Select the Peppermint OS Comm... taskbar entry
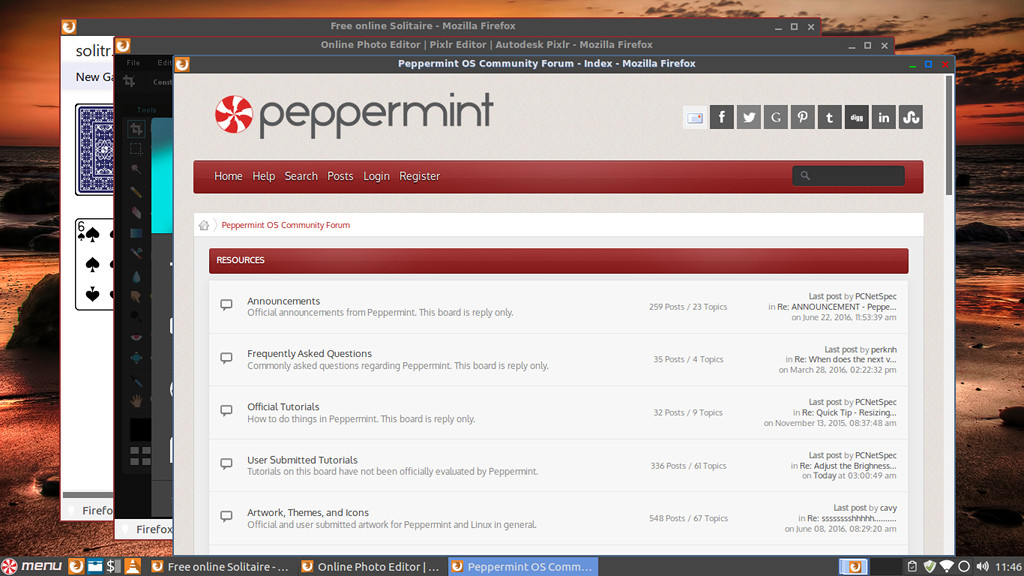 pos(523,566)
